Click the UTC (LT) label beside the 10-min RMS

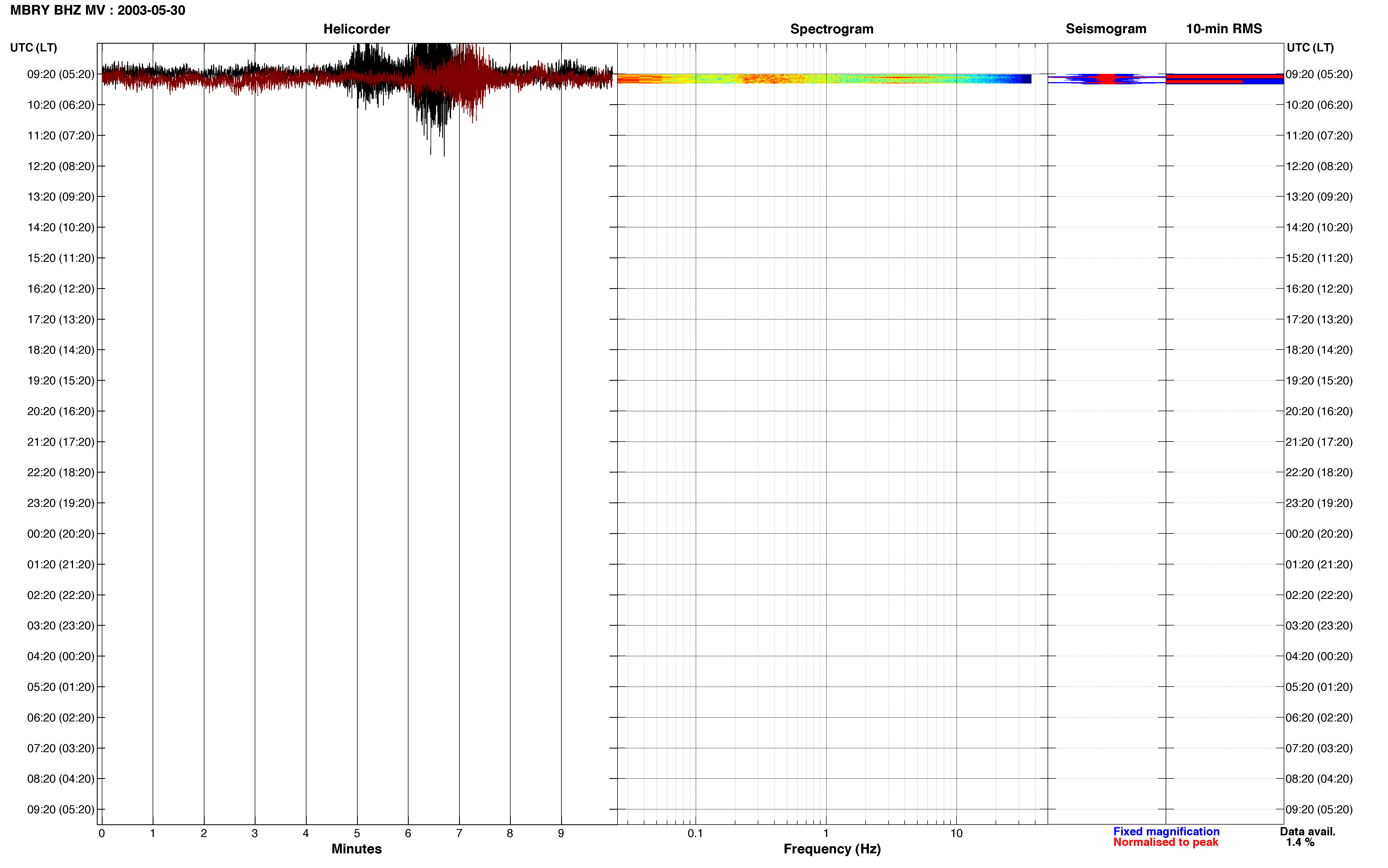coord(1310,48)
